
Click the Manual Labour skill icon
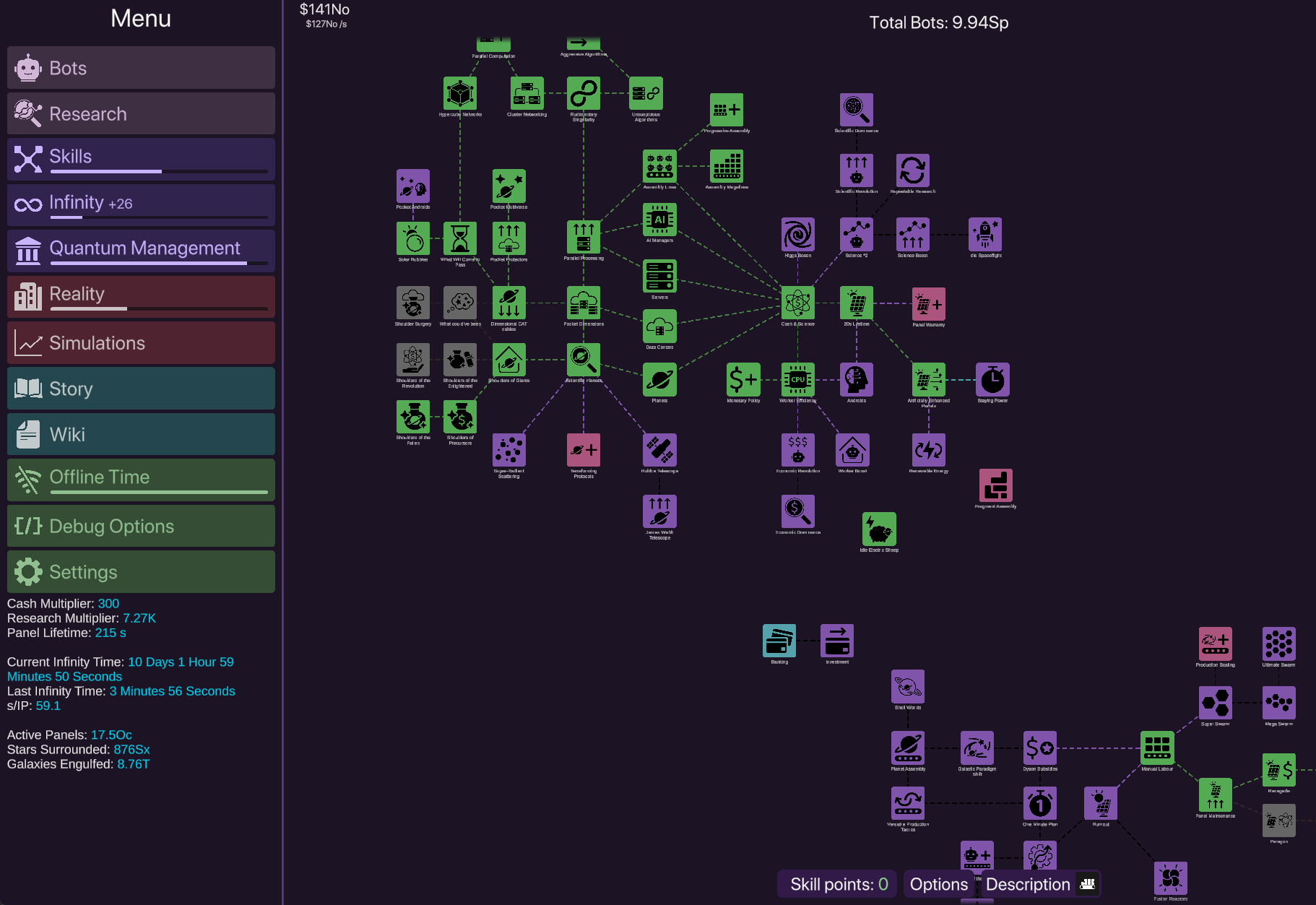(x=1157, y=748)
